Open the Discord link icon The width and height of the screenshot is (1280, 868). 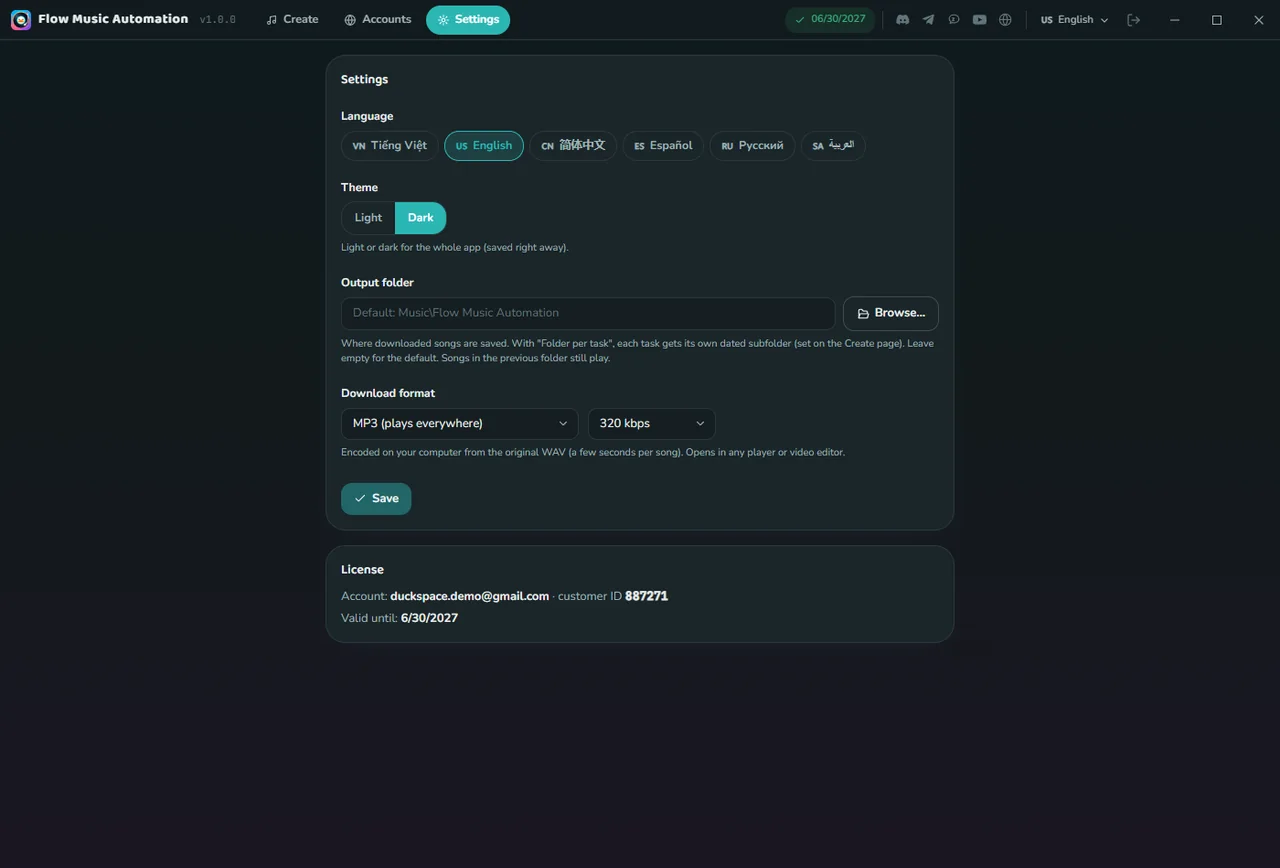pos(903,20)
